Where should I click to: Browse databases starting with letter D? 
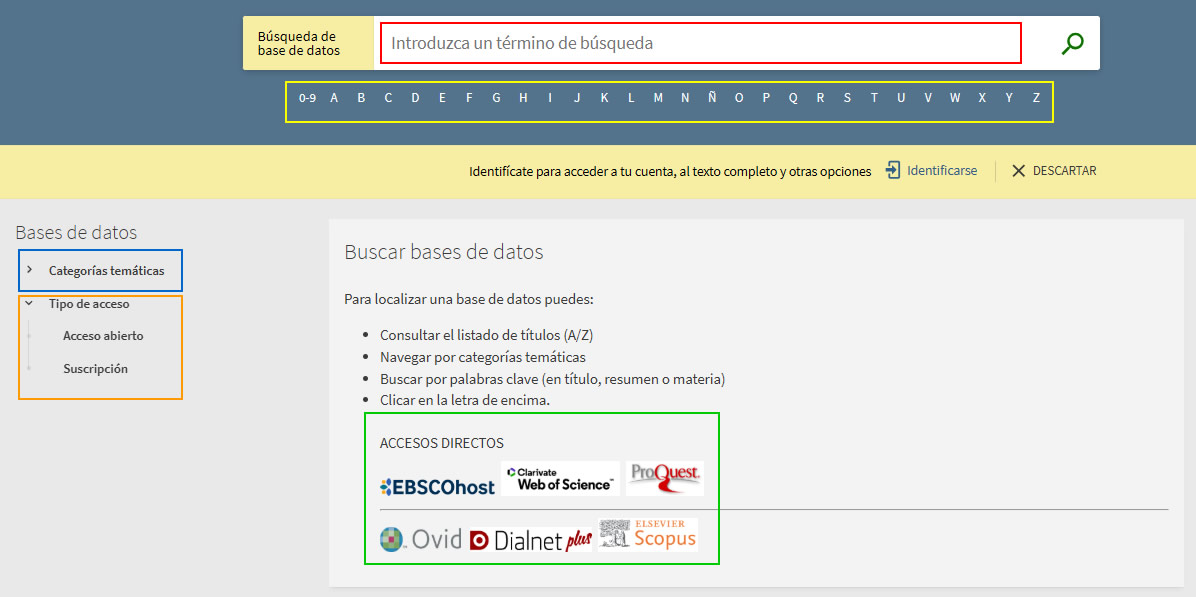415,98
